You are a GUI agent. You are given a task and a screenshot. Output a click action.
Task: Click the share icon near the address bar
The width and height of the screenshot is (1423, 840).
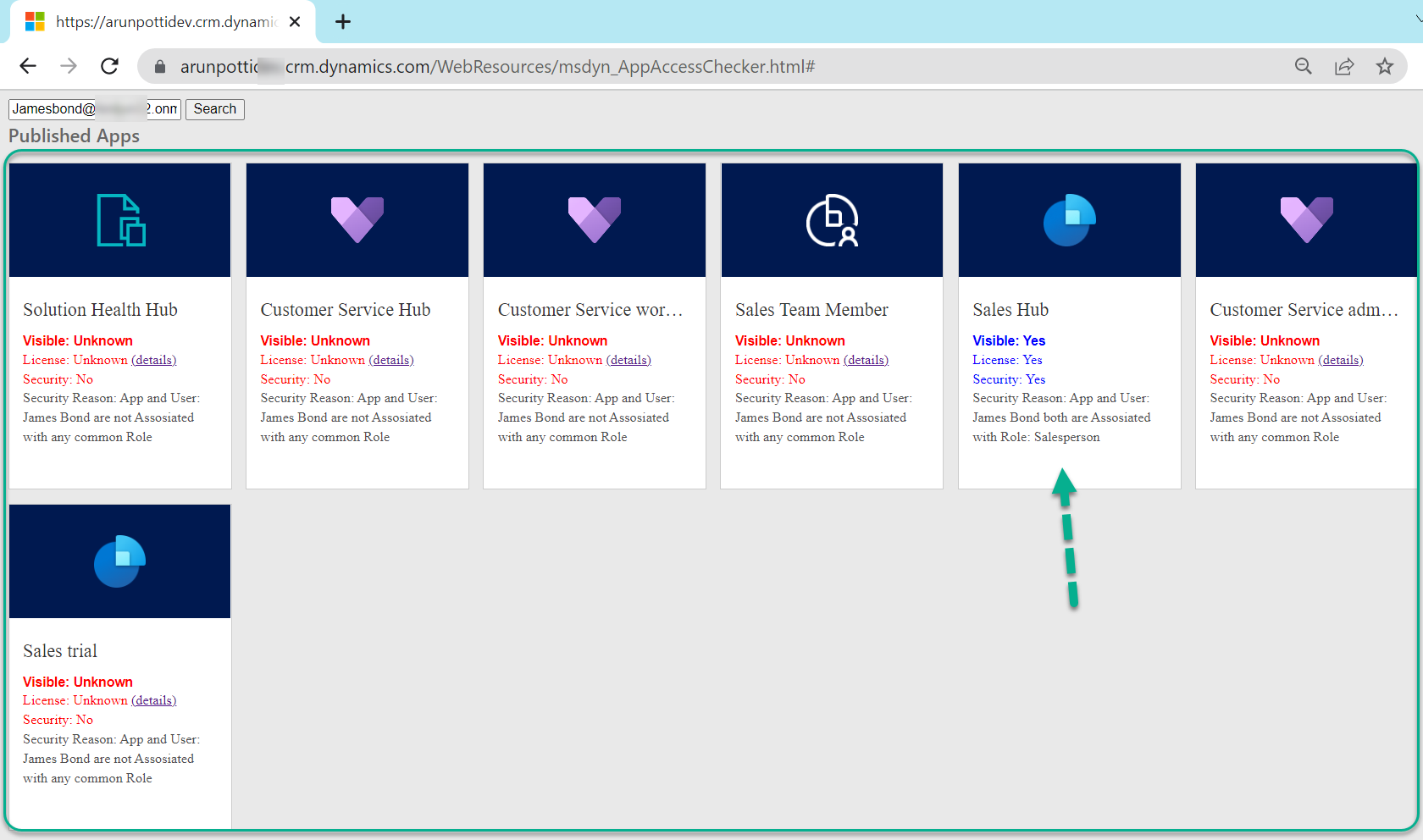point(1344,66)
